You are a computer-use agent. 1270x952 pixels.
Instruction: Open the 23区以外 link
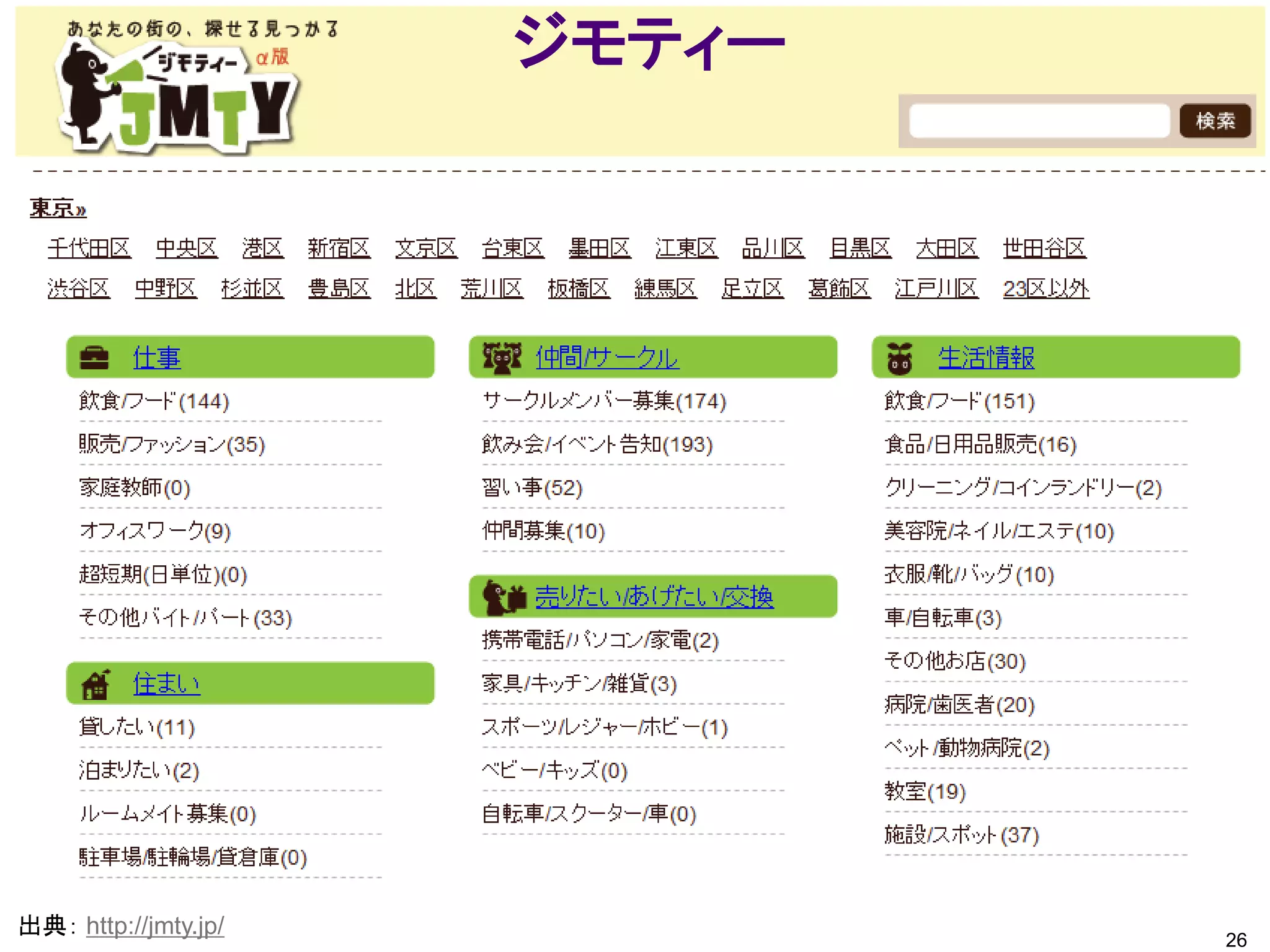click(x=1046, y=288)
